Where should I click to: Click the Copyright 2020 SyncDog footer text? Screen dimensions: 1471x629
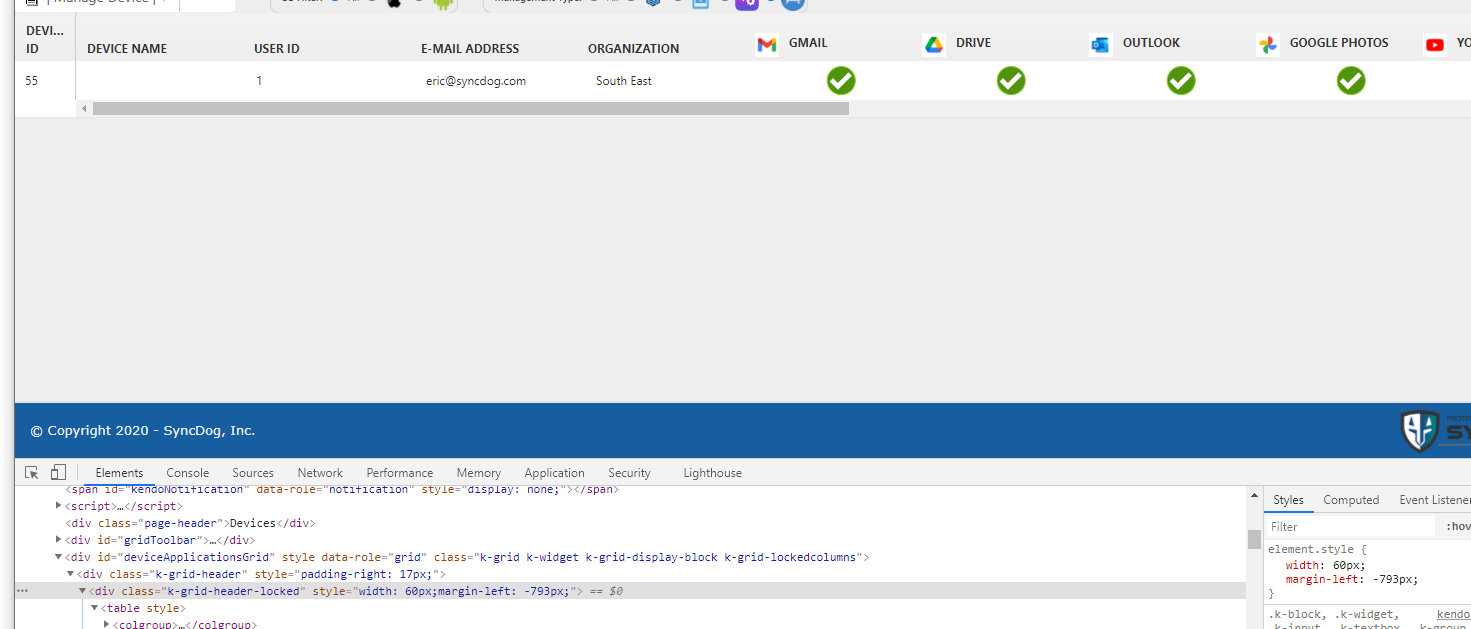click(143, 431)
